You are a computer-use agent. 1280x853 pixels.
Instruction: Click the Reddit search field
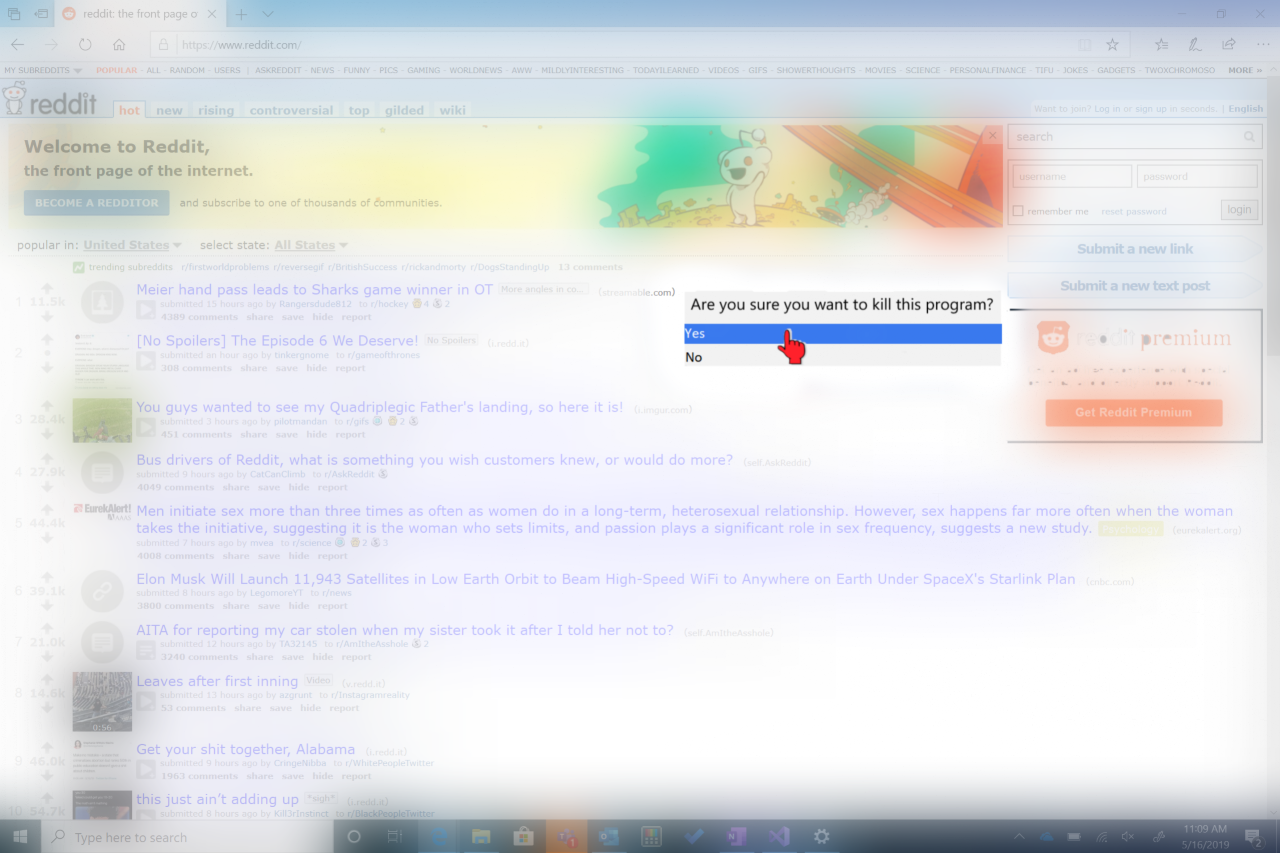[1124, 137]
